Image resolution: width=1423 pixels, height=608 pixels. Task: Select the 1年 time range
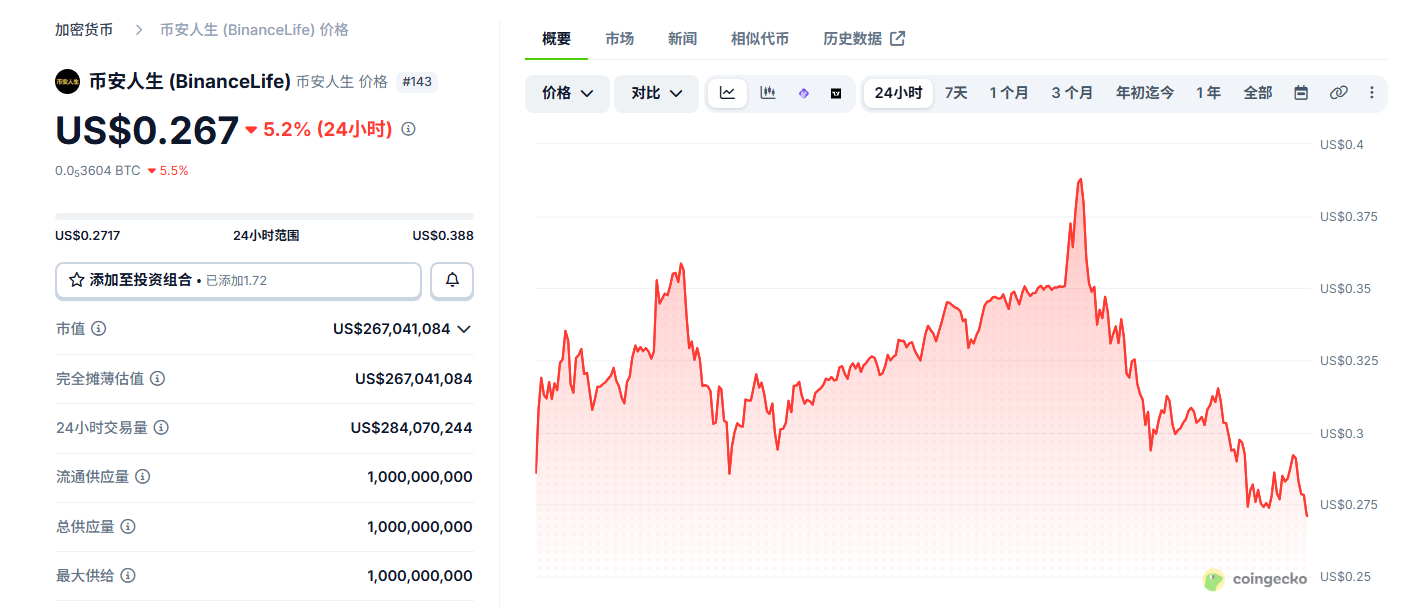click(1208, 93)
